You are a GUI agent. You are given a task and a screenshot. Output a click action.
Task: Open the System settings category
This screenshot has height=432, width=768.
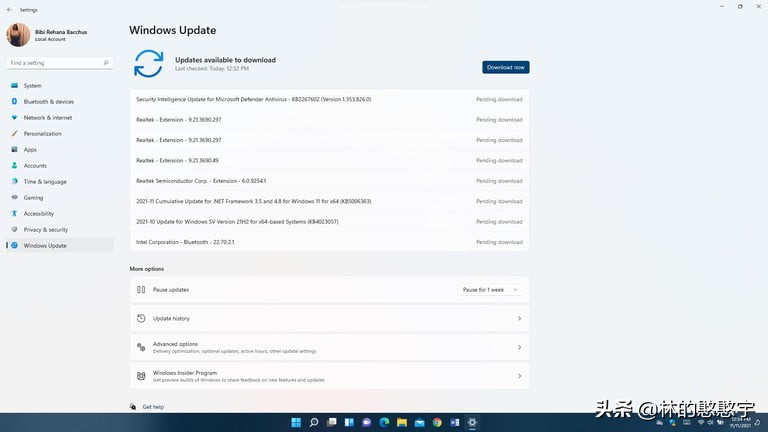(x=60, y=86)
